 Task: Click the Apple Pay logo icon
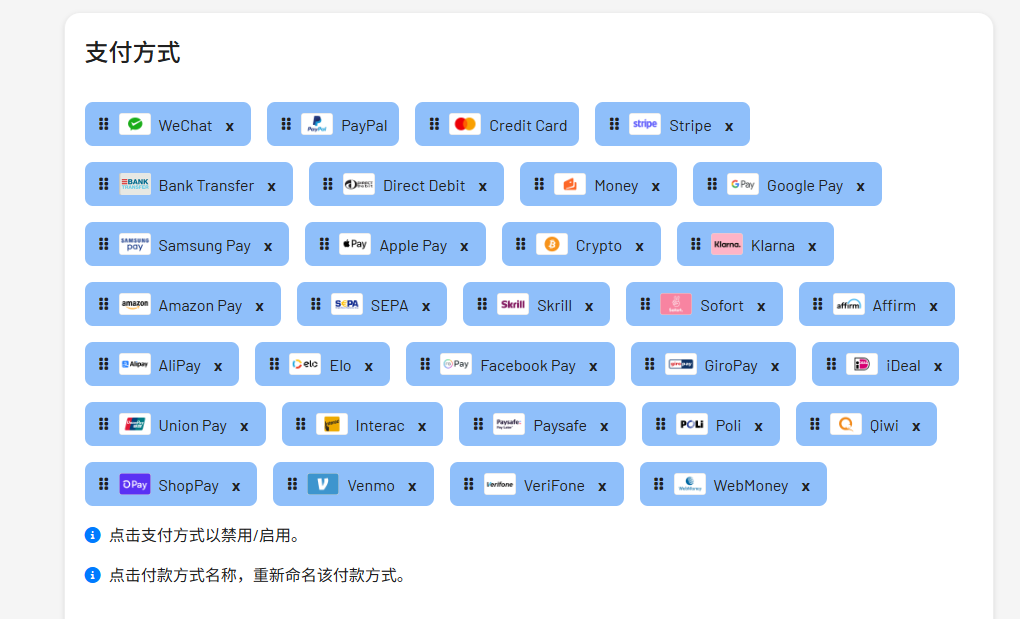click(355, 244)
